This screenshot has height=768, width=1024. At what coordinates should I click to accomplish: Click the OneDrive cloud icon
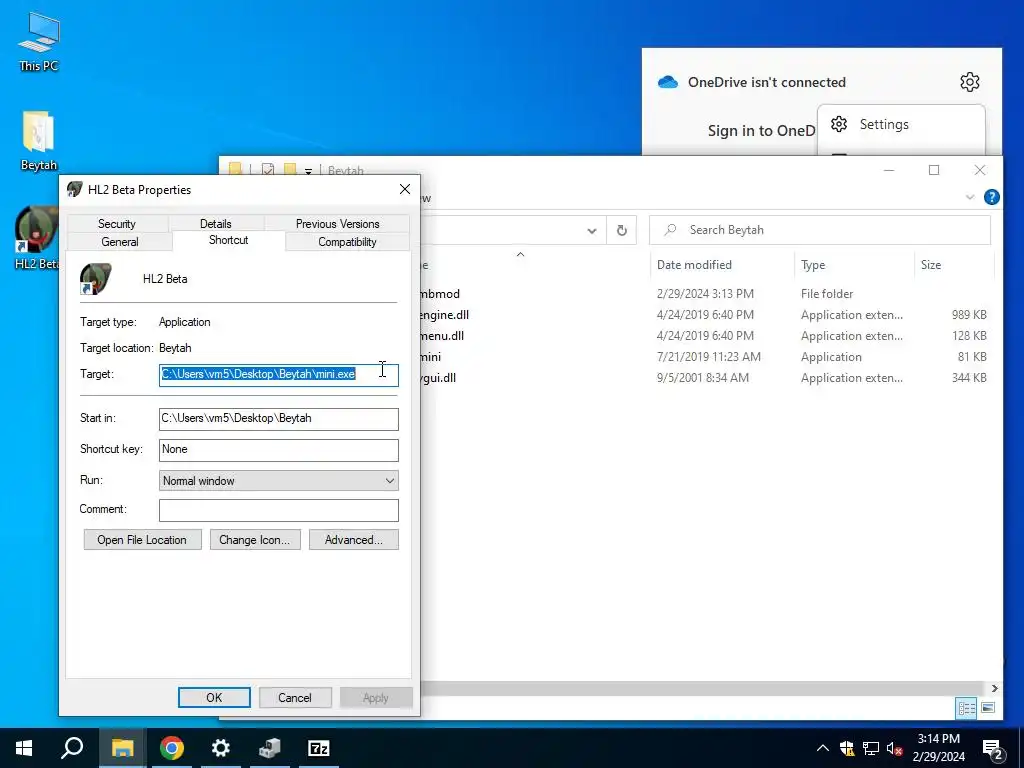(x=667, y=82)
